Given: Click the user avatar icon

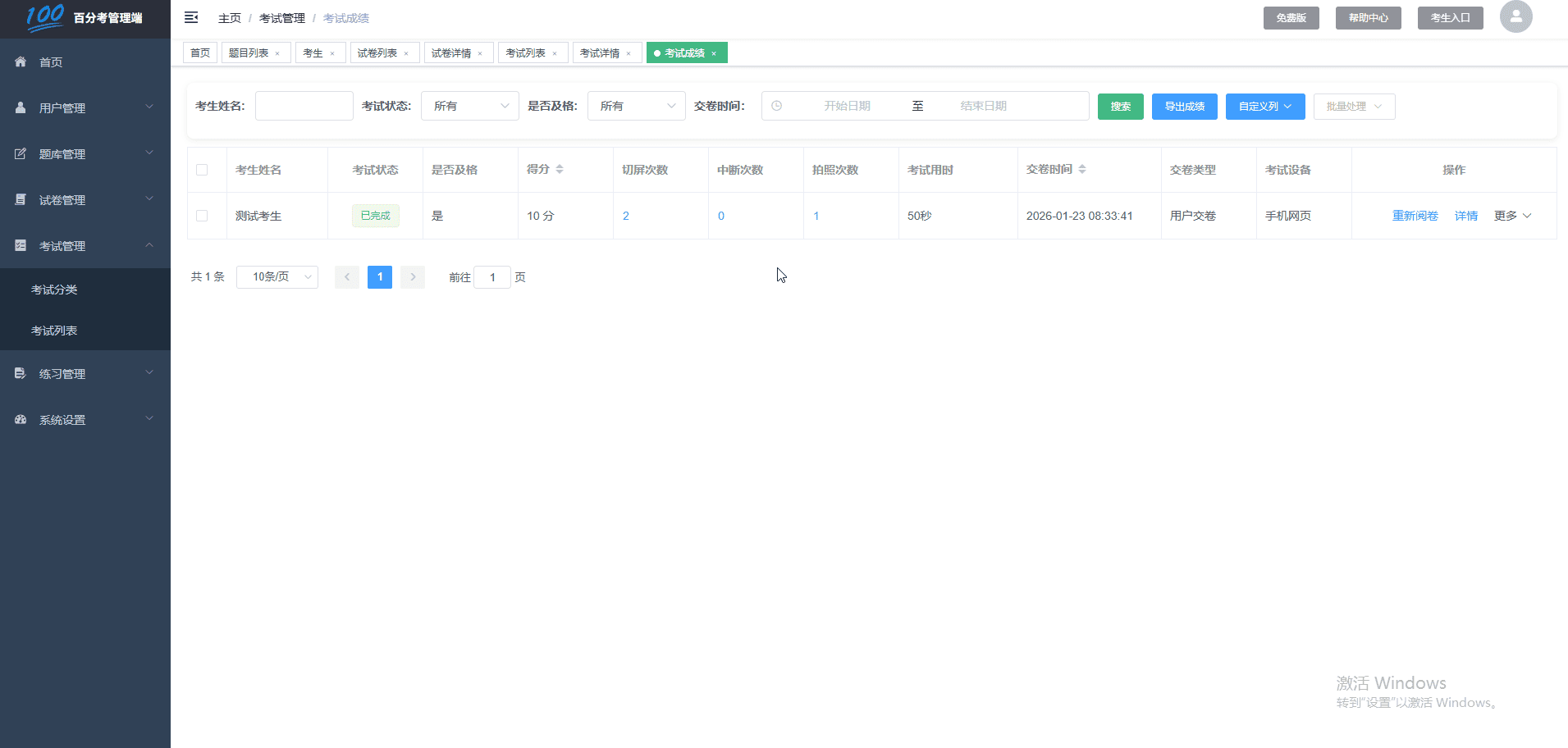Looking at the screenshot, I should tap(1515, 16).
